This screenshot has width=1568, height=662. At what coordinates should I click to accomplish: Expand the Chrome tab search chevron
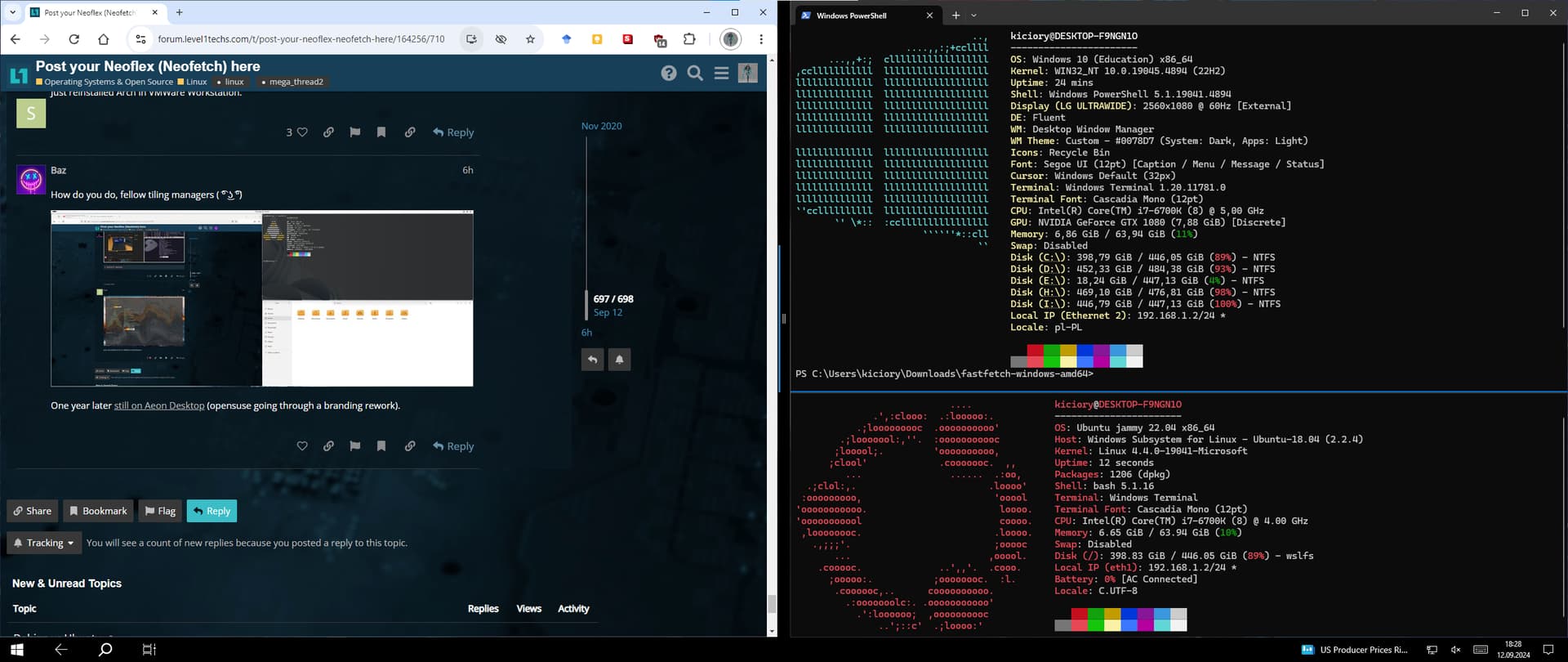pyautogui.click(x=12, y=12)
